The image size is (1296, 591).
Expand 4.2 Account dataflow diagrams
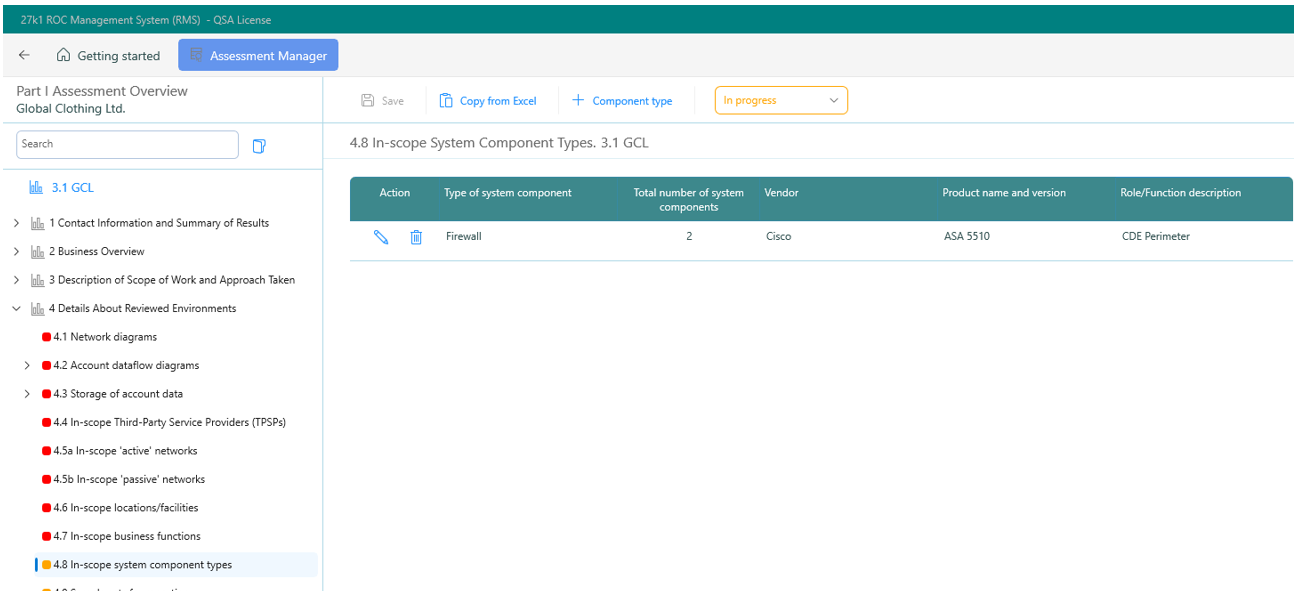[27, 366]
